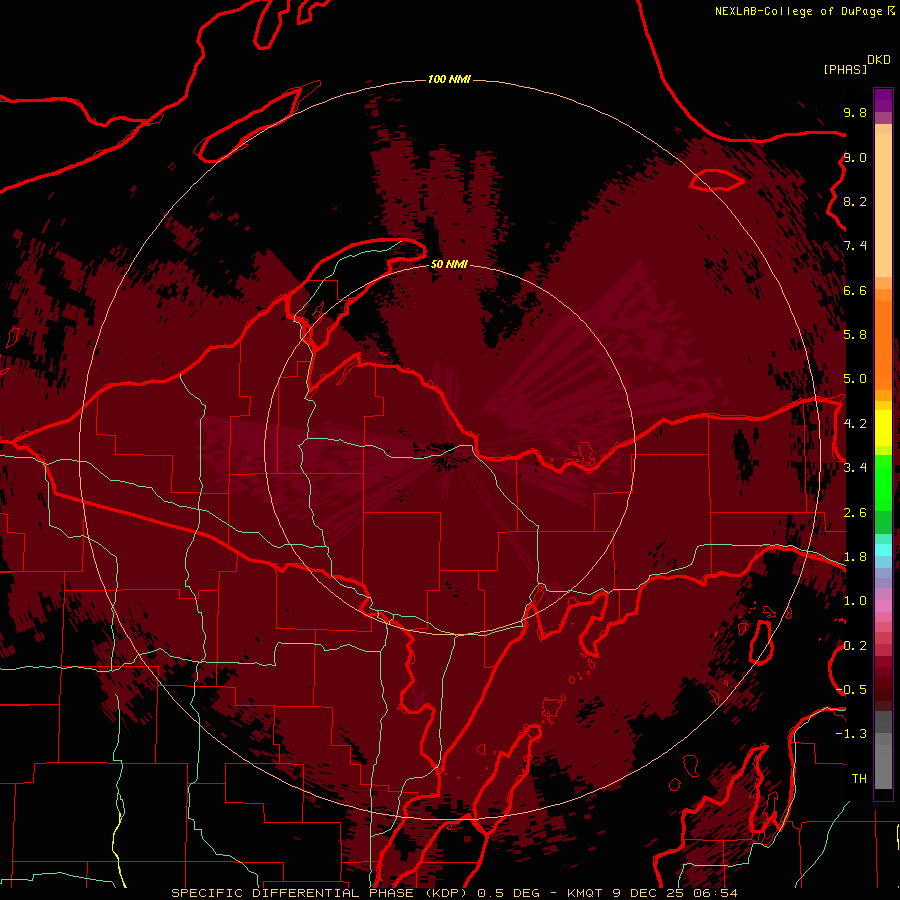The width and height of the screenshot is (900, 900).
Task: Click the 6.6 value on the scale
Action: [x=855, y=290]
